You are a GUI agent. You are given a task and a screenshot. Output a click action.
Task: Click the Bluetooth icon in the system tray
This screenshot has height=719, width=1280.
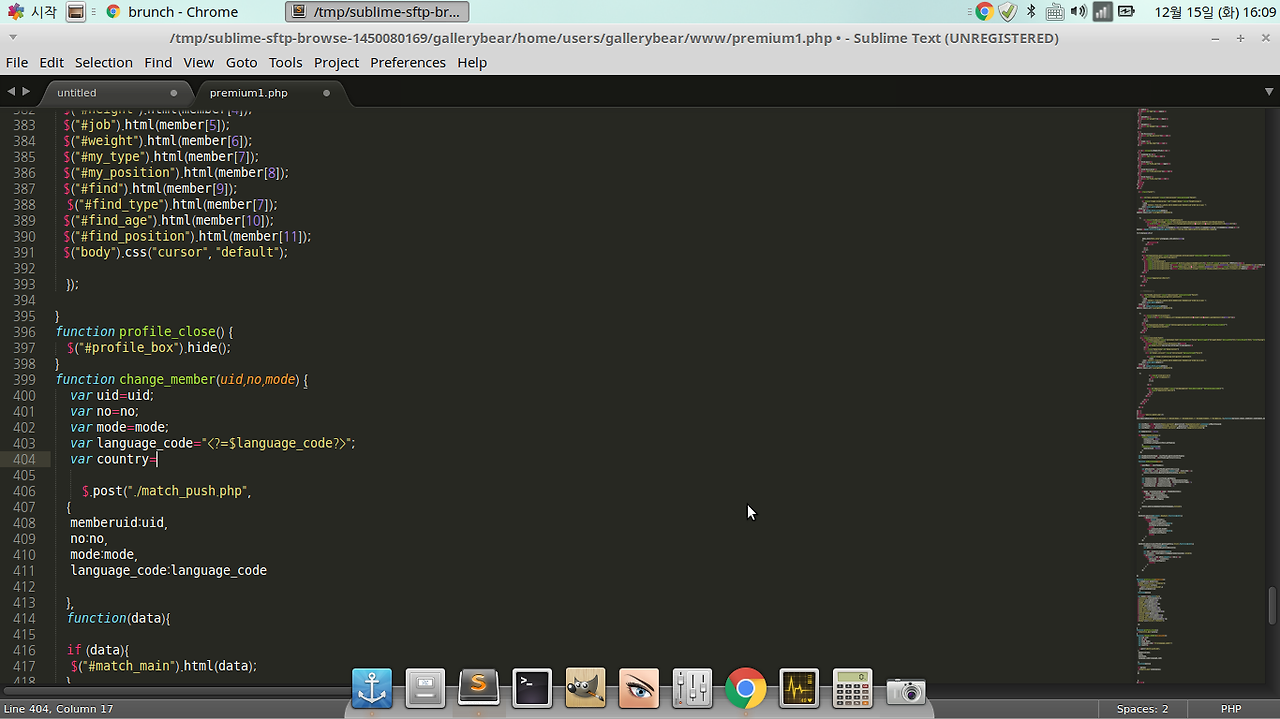point(1032,12)
